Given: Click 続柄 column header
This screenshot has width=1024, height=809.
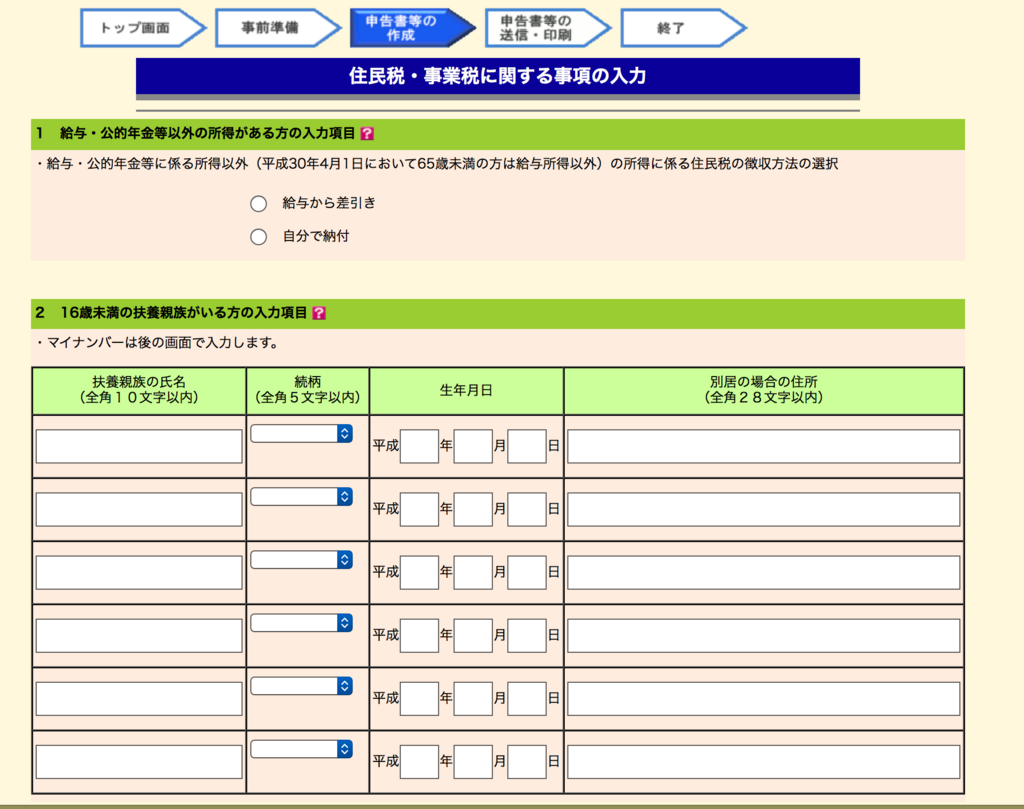Looking at the screenshot, I should (x=308, y=390).
